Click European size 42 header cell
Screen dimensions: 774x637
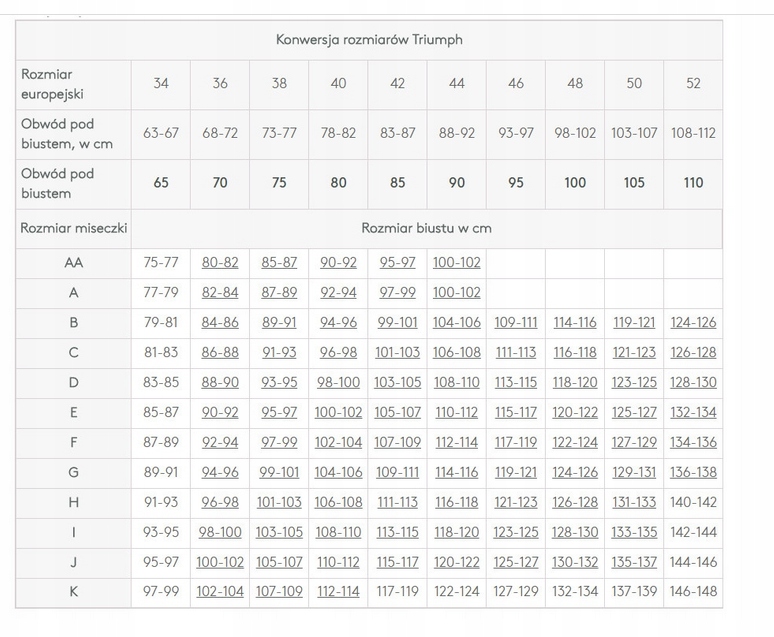(397, 83)
